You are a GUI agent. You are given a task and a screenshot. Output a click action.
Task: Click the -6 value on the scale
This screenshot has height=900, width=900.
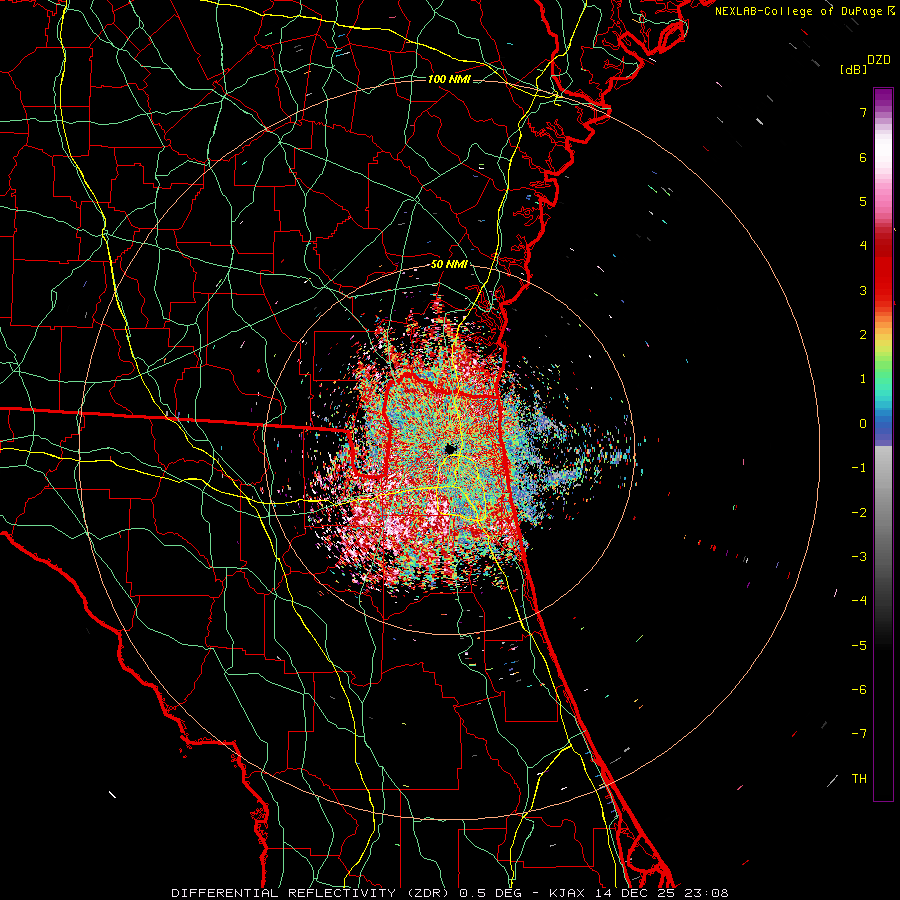pos(859,689)
